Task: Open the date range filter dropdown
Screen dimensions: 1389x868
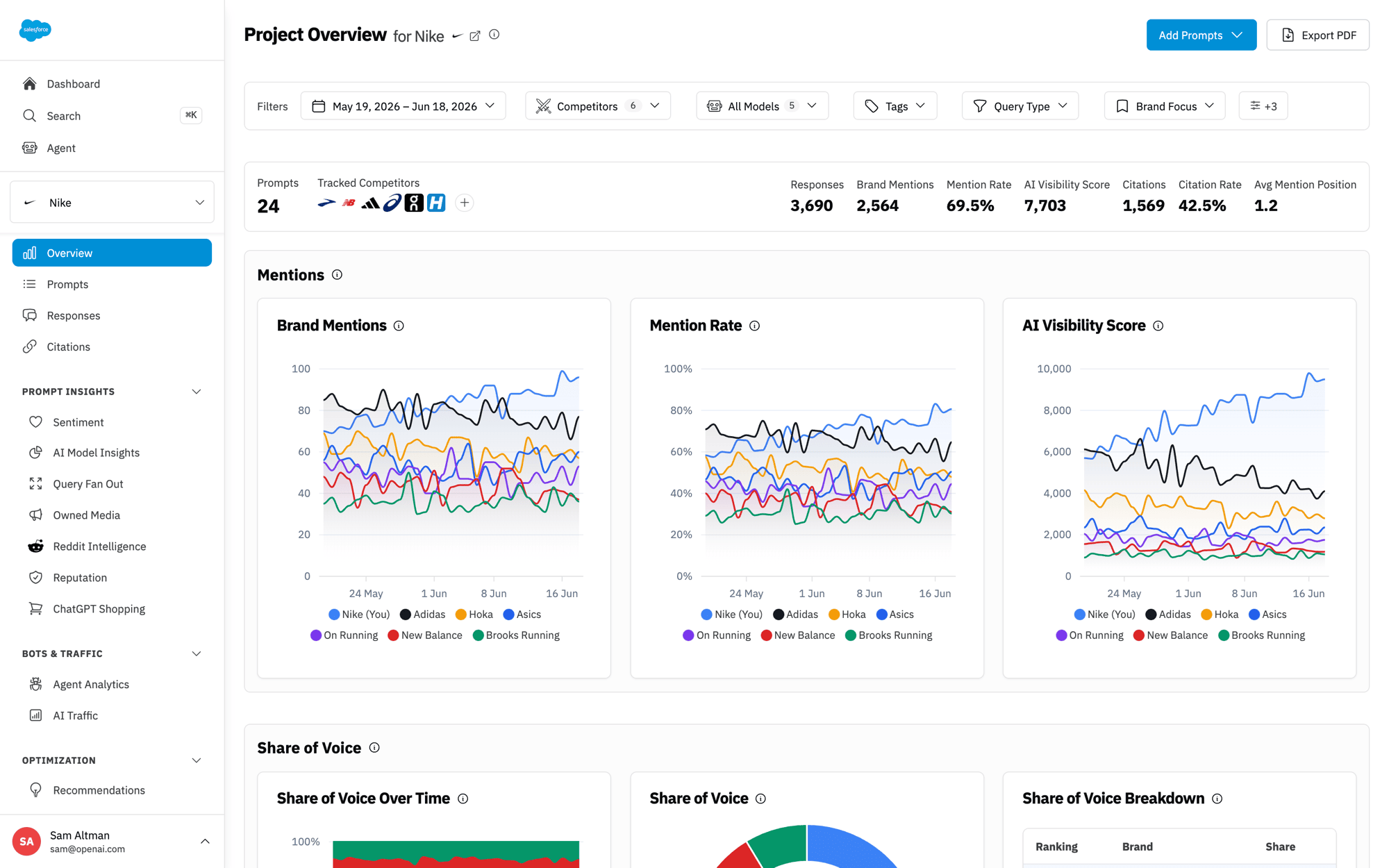Action: point(403,106)
